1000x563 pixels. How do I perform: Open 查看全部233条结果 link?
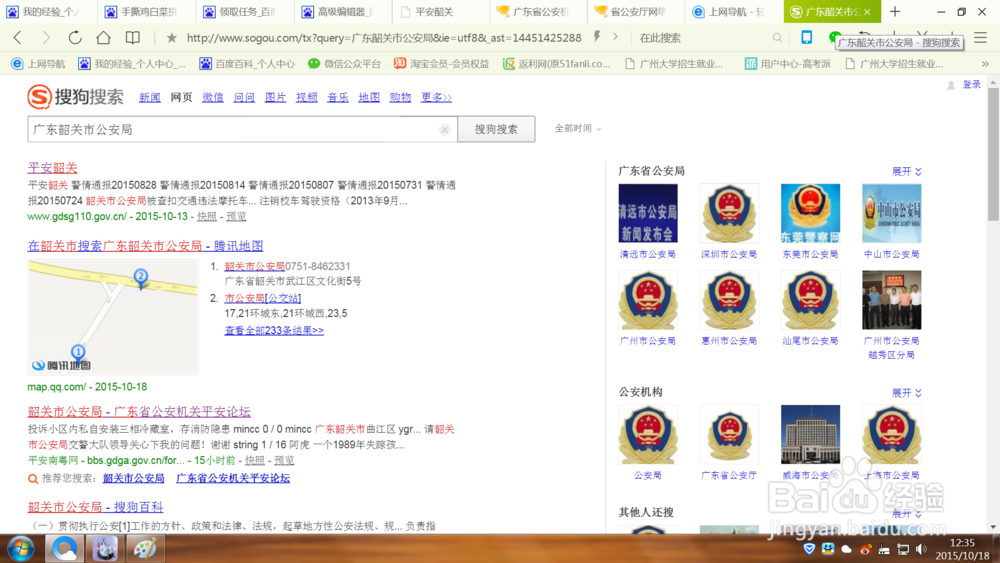coord(274,330)
